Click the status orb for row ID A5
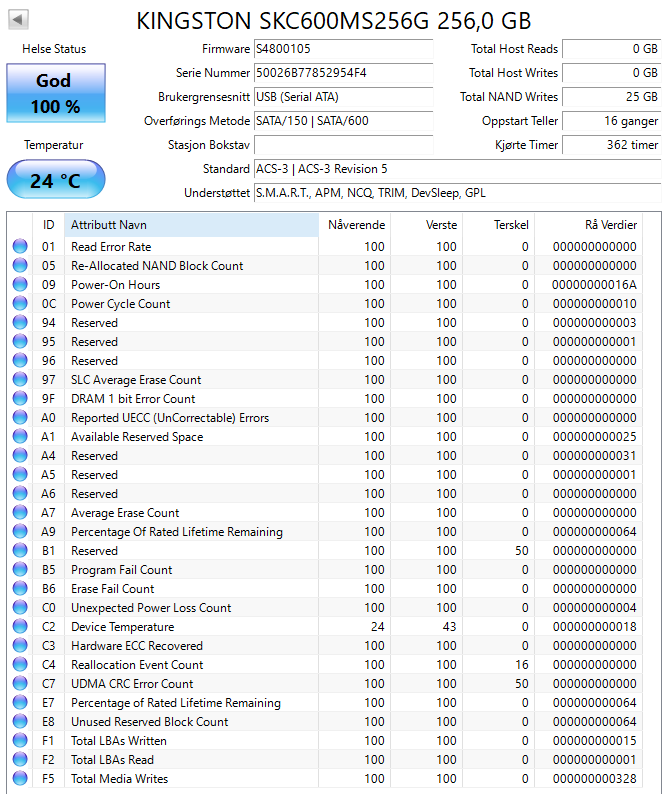Image resolution: width=667 pixels, height=794 pixels. pyautogui.click(x=20, y=474)
